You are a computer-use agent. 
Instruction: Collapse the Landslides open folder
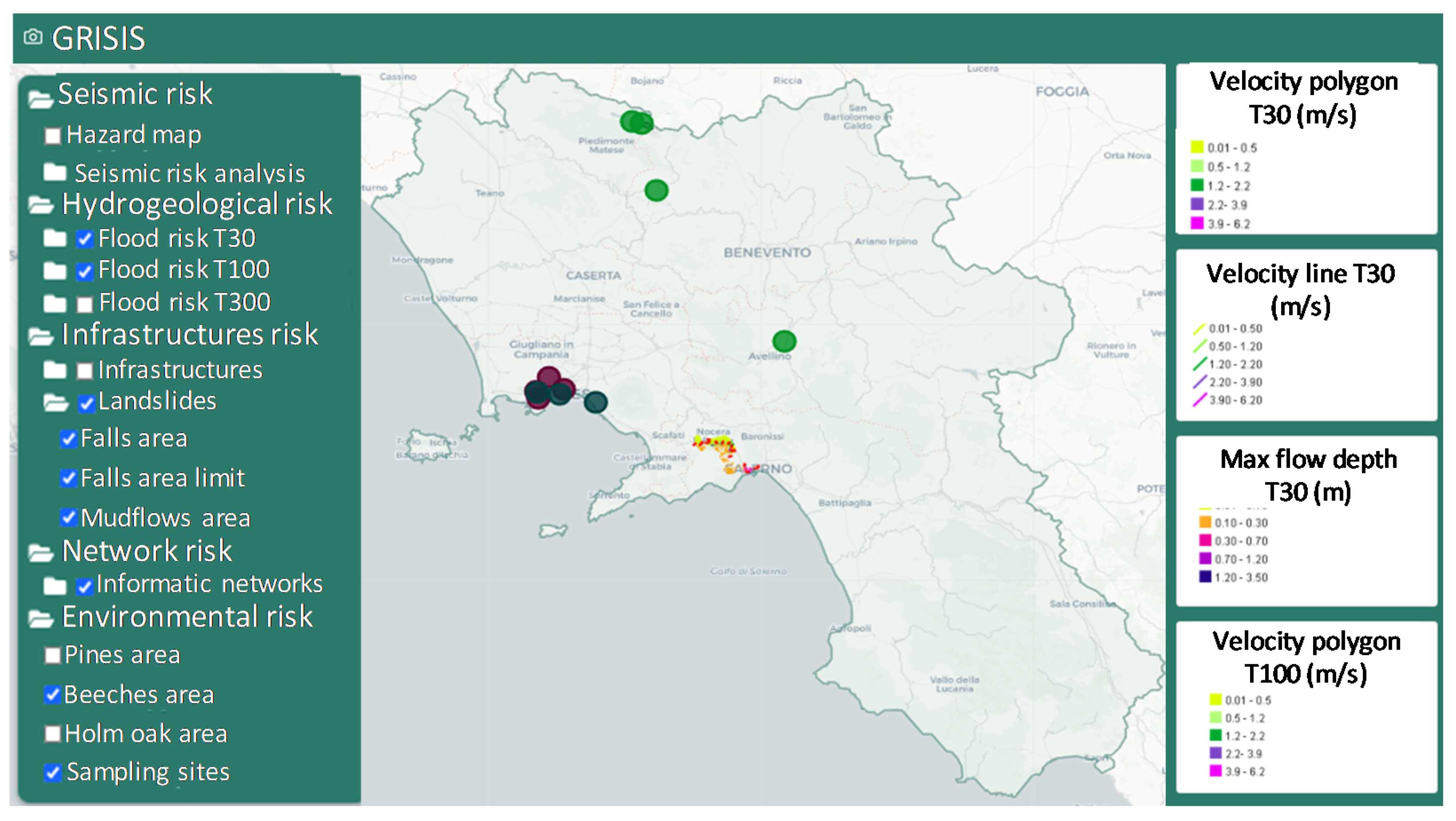coord(55,403)
